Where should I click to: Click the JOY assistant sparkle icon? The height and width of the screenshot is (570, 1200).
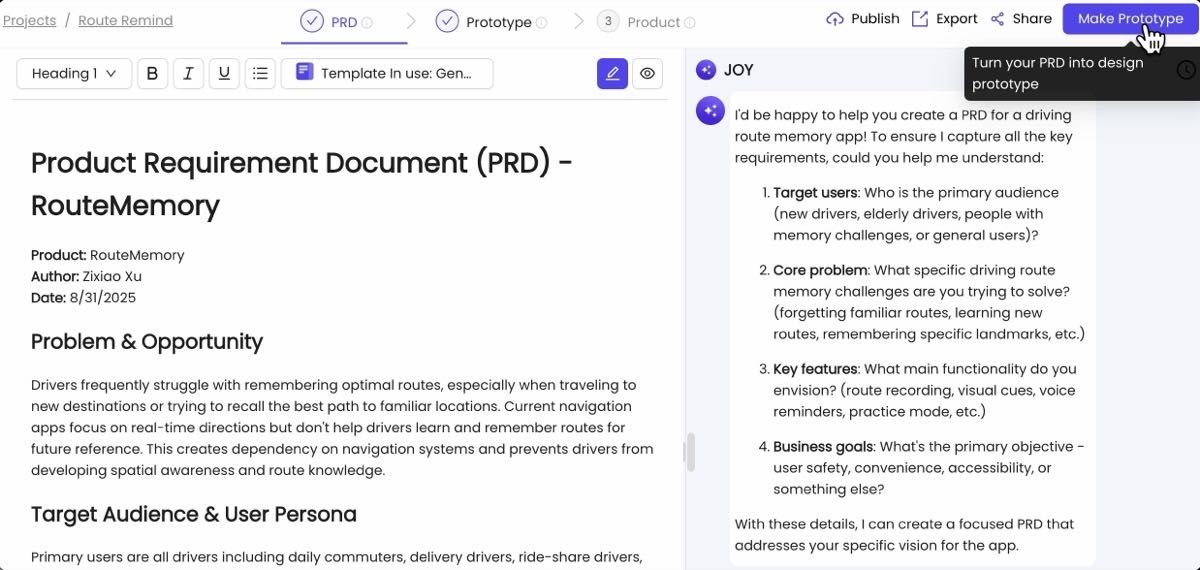coord(707,69)
